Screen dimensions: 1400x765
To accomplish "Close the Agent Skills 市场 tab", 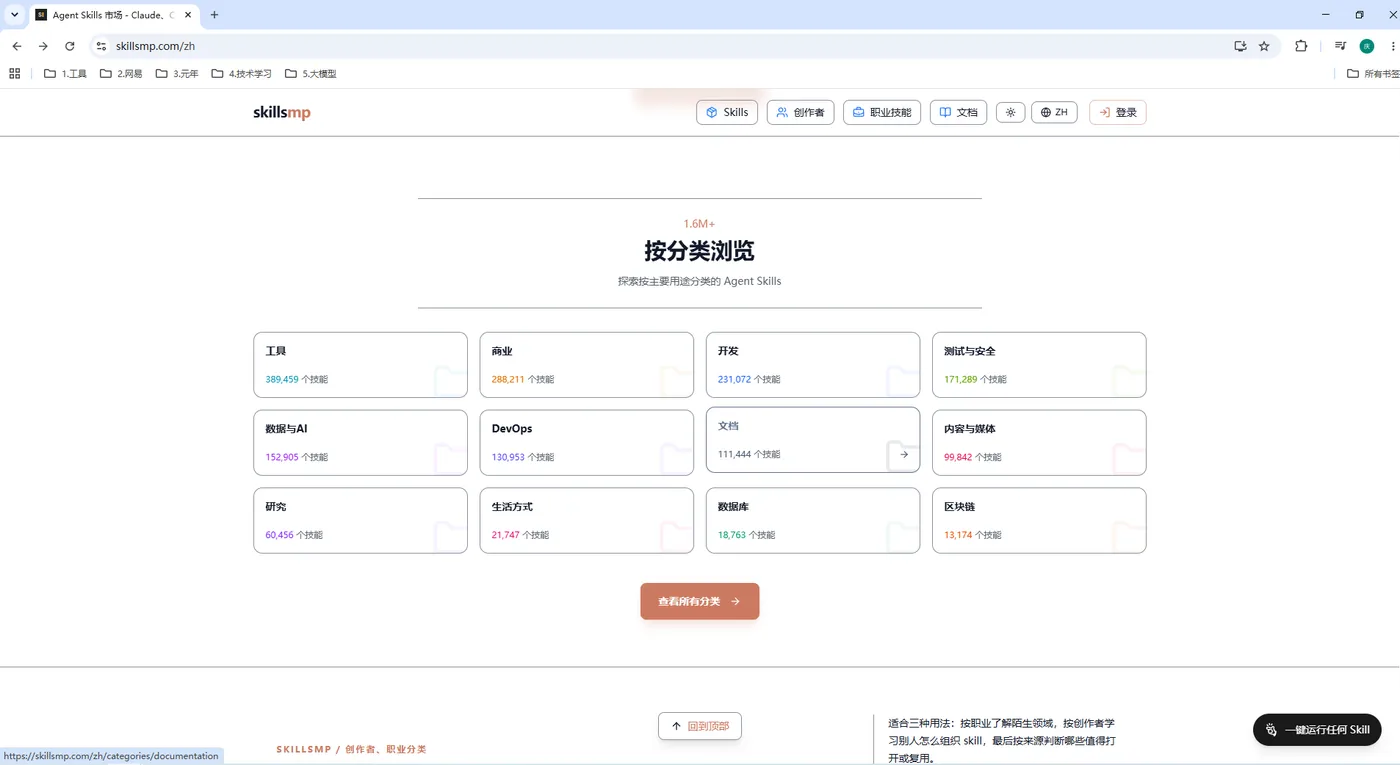I will tap(188, 15).
